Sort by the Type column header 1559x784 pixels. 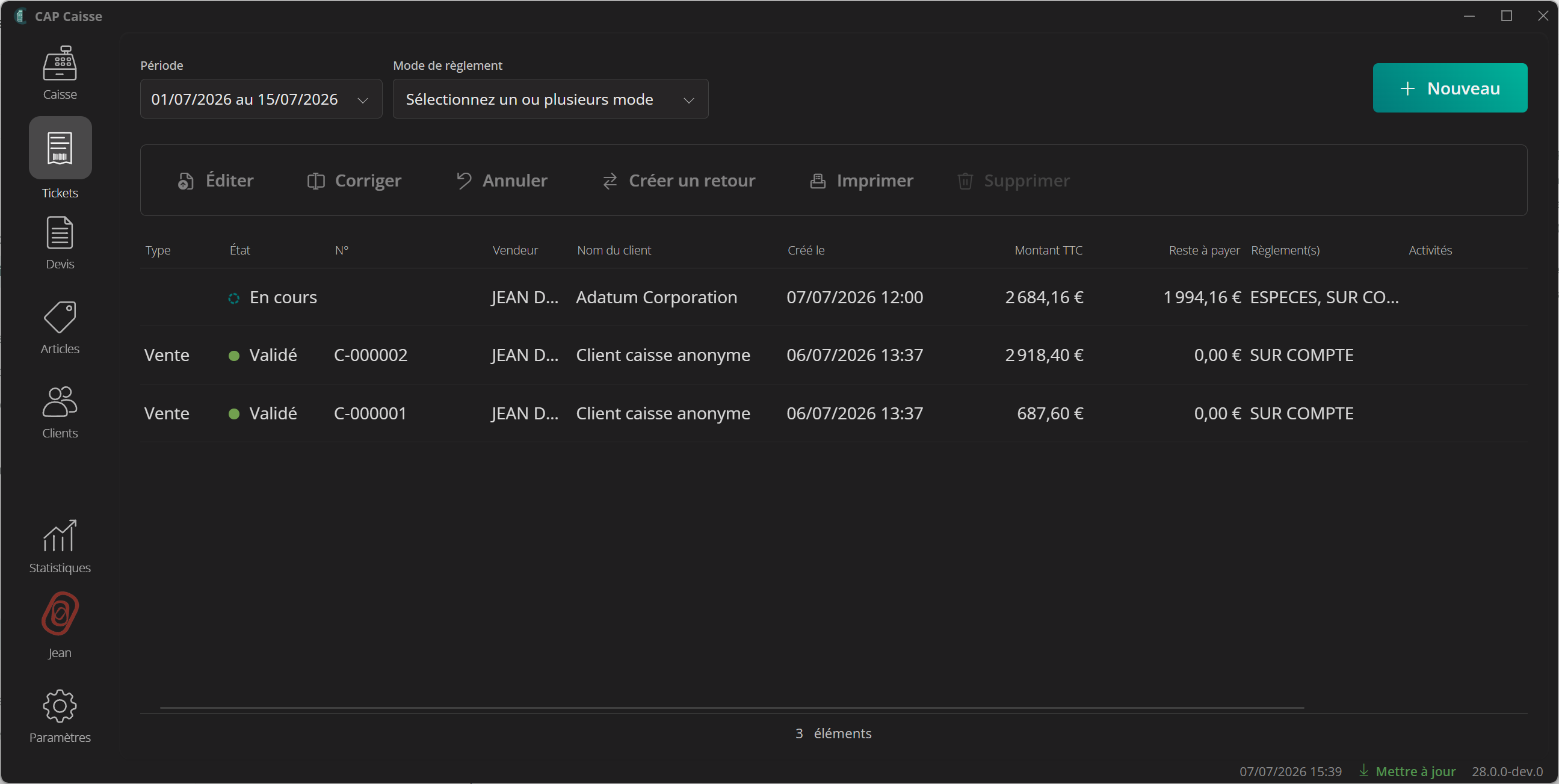tap(158, 250)
